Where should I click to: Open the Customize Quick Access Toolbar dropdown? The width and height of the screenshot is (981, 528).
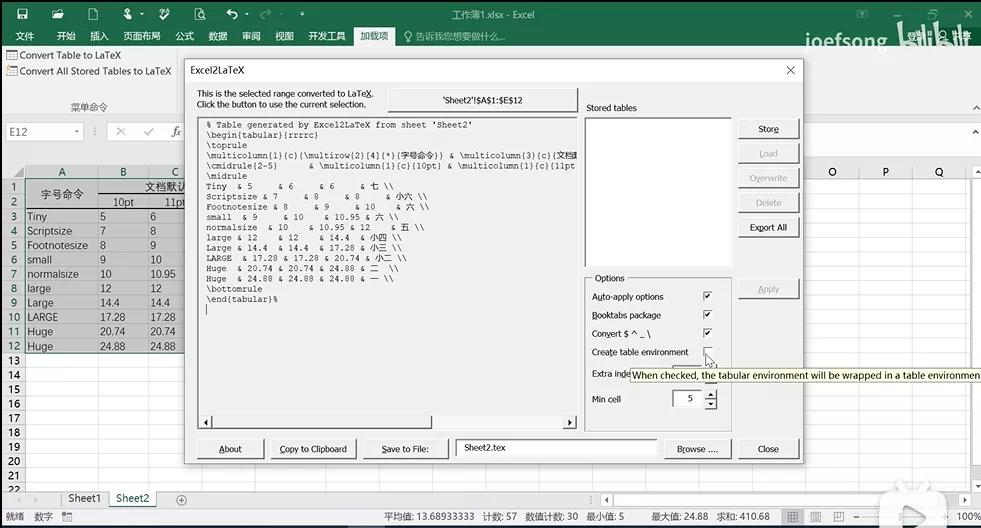coord(302,14)
